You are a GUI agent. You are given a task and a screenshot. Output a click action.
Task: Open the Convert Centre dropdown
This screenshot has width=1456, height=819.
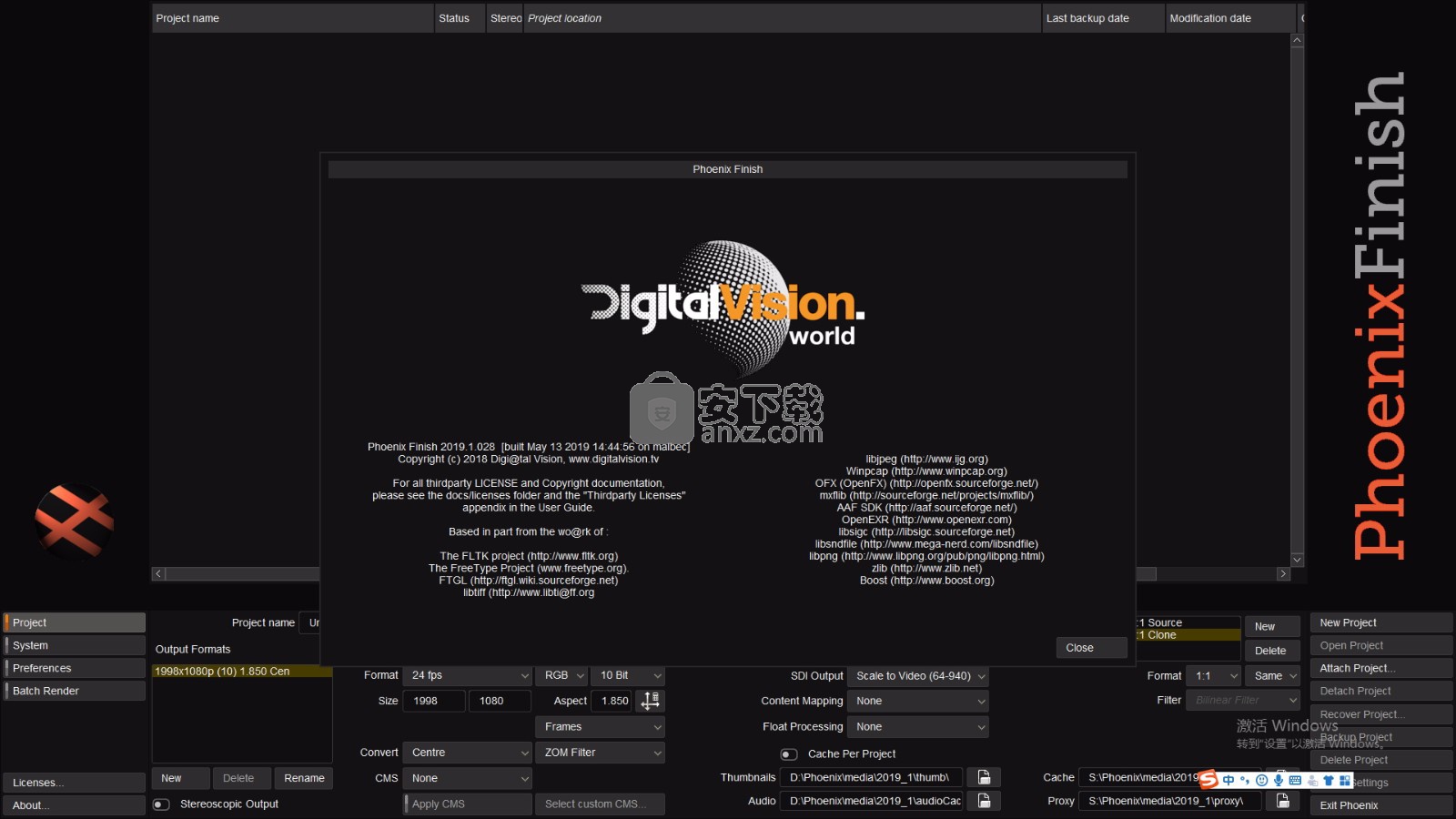[468, 753]
